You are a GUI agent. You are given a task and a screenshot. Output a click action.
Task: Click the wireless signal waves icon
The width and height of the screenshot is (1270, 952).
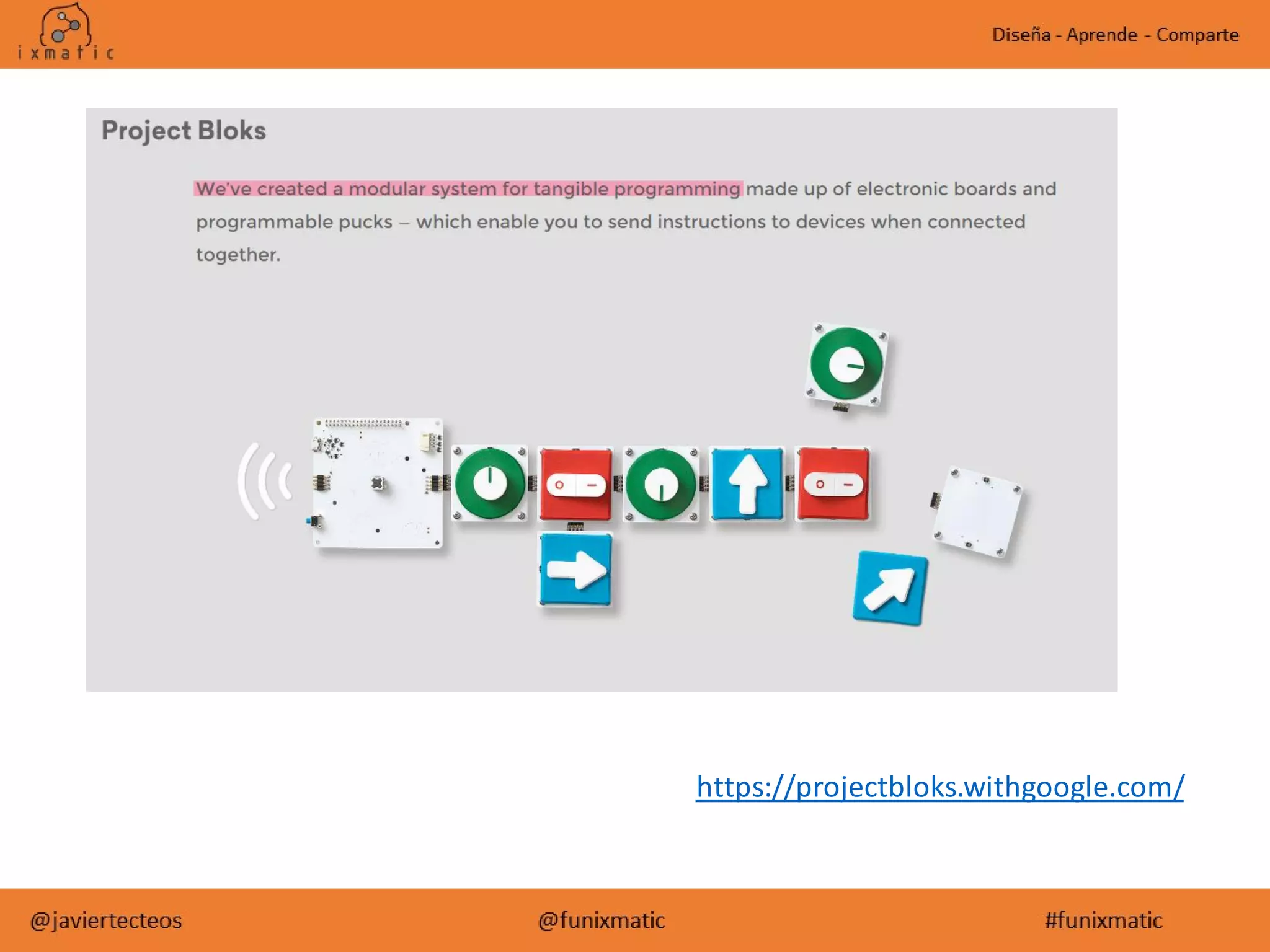[265, 481]
